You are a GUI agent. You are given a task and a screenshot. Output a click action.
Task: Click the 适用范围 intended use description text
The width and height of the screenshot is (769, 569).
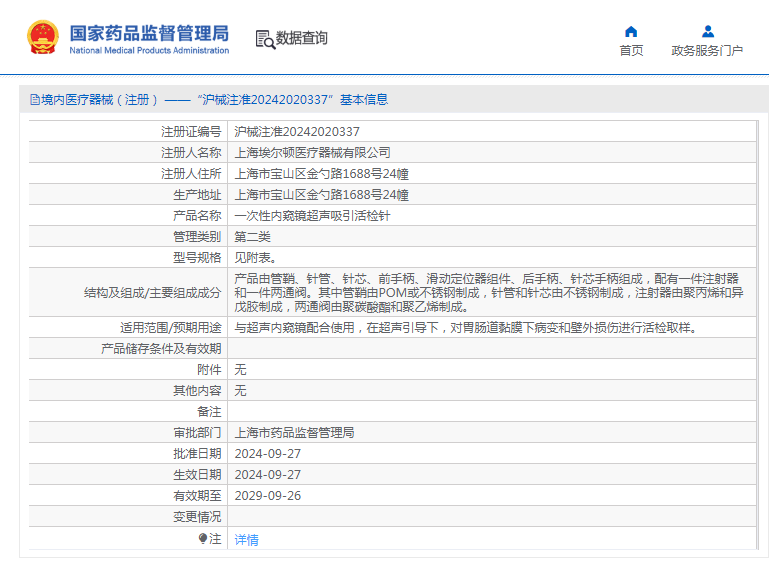coord(465,327)
